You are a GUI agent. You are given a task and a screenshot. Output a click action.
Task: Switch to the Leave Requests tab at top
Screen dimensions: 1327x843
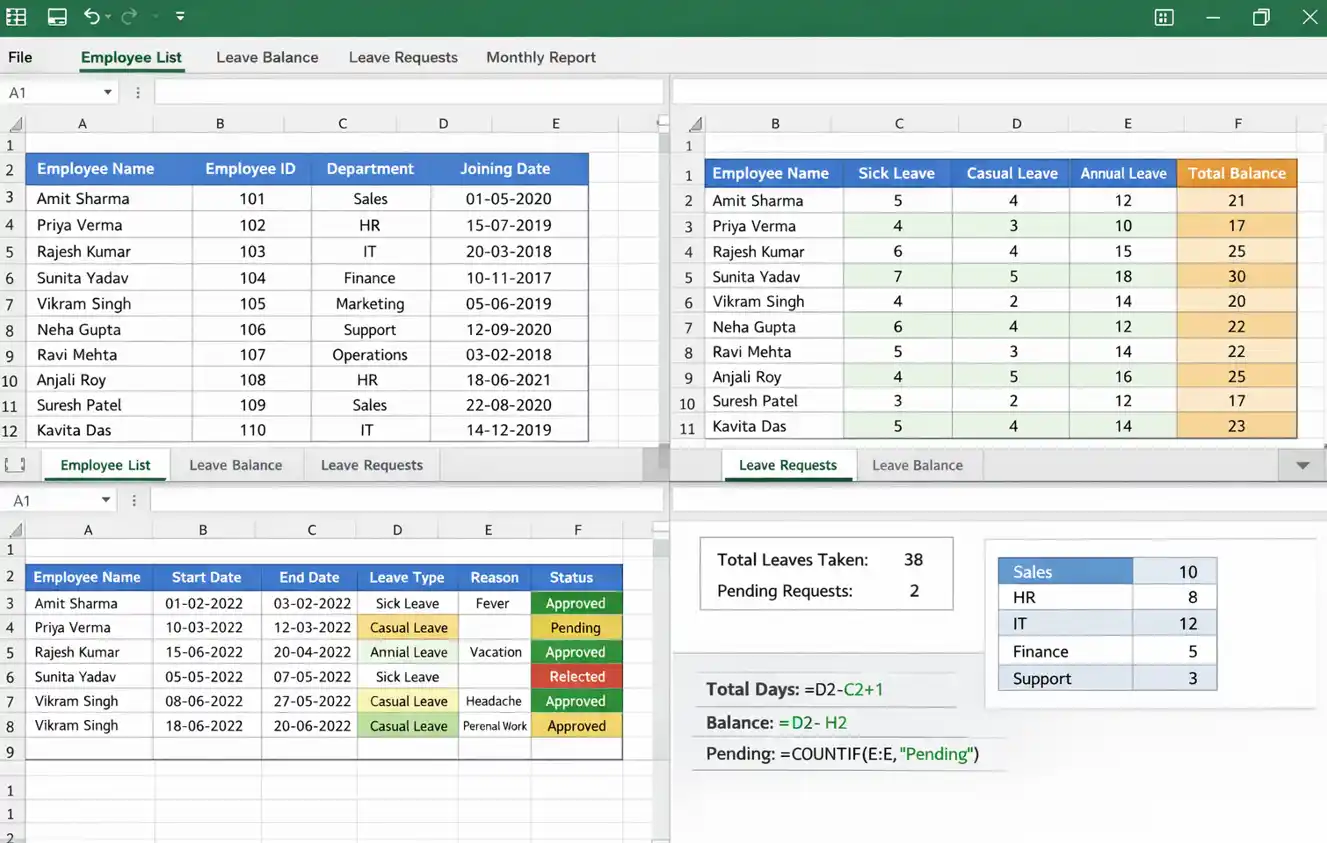(x=402, y=57)
